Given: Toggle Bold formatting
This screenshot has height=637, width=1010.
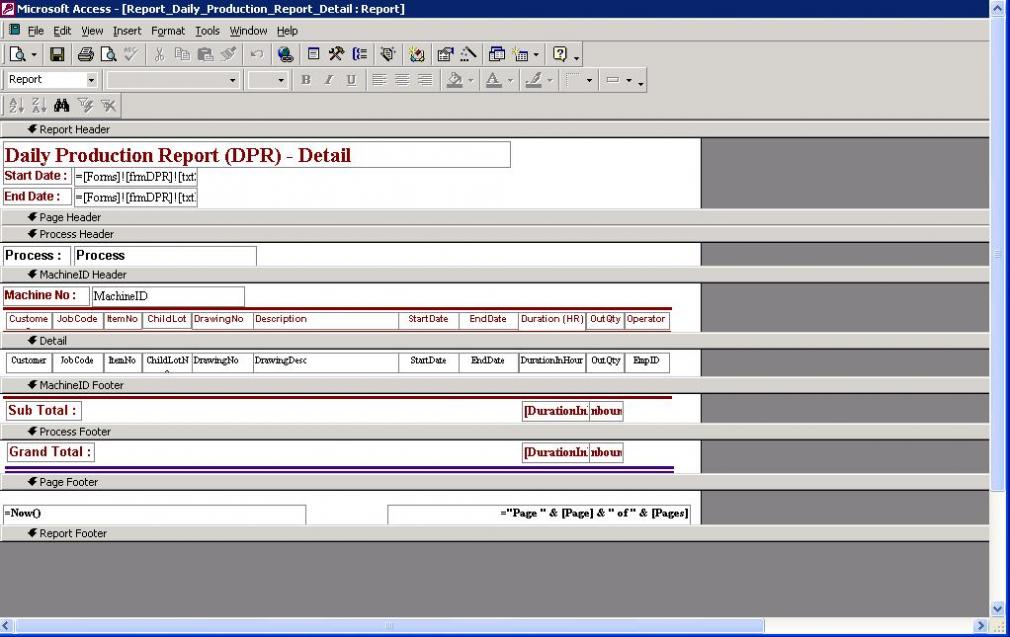Looking at the screenshot, I should (306, 80).
